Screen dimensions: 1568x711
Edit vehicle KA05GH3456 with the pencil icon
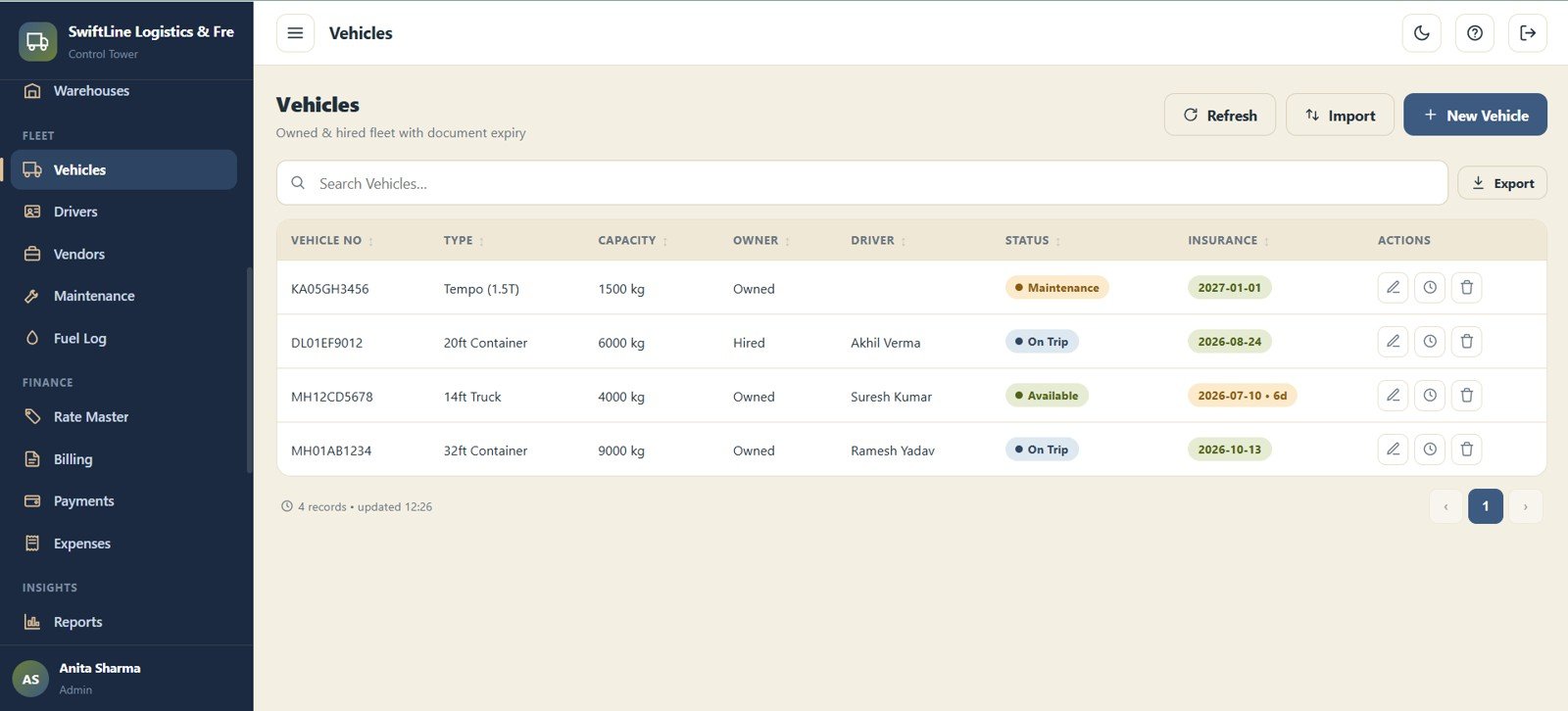pyautogui.click(x=1393, y=288)
